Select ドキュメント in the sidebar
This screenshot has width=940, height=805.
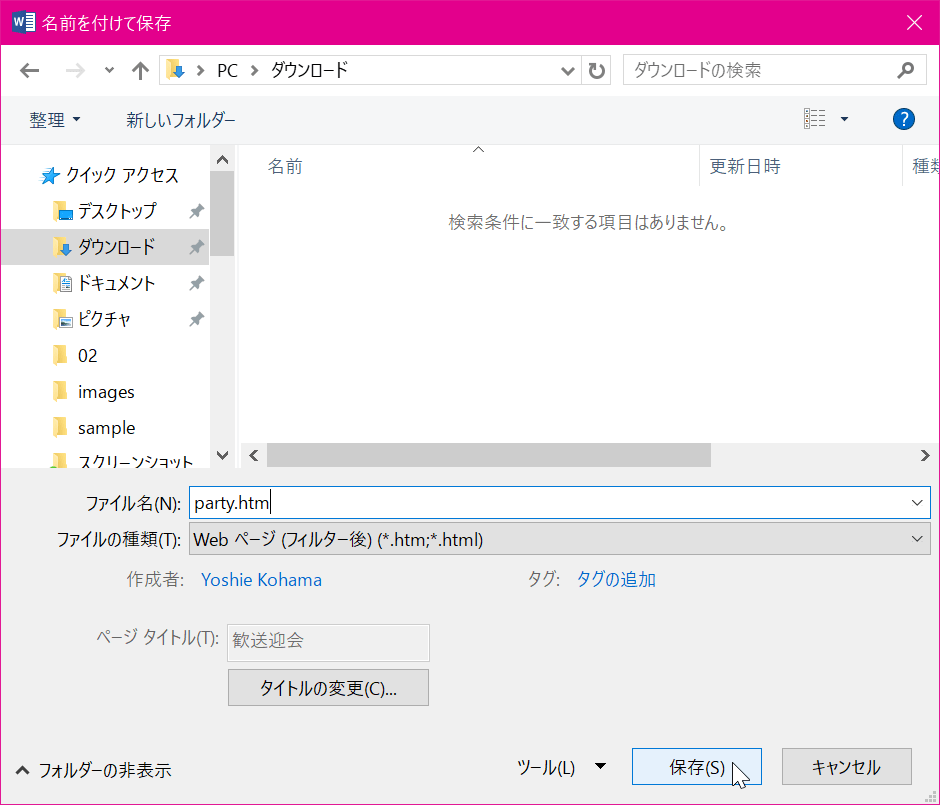[104, 283]
